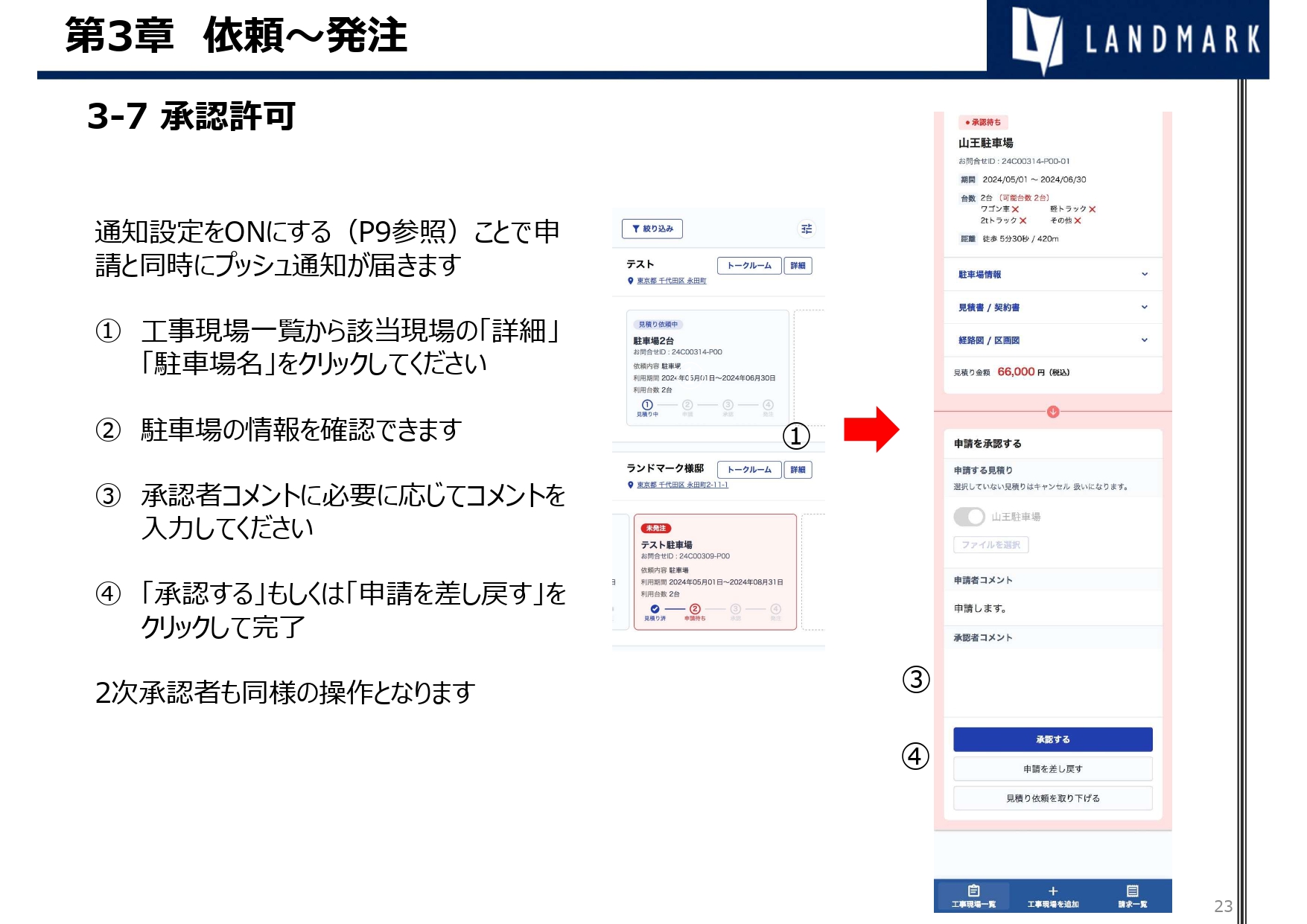Expand the 見積書 / 契約書 section chevron
Image resolution: width=1307 pixels, height=924 pixels.
click(x=1145, y=307)
